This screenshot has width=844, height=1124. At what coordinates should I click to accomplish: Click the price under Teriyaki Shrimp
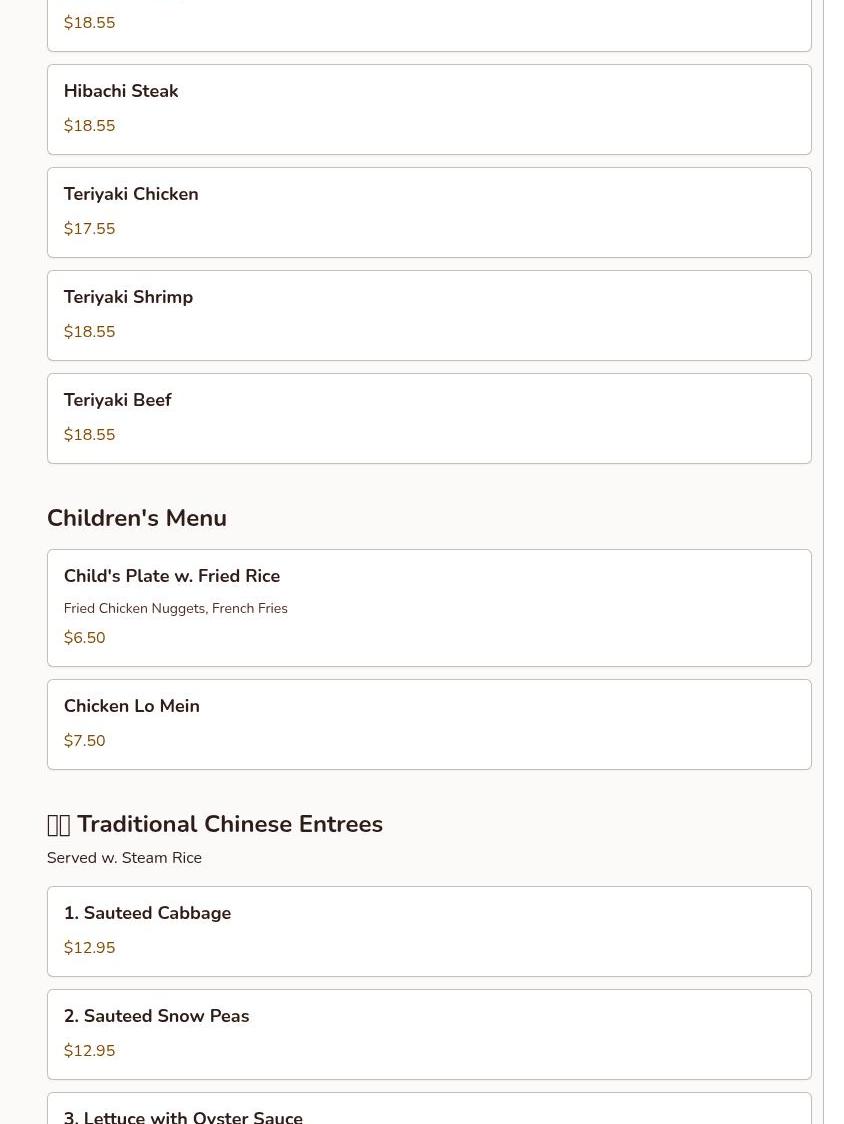[89, 332]
